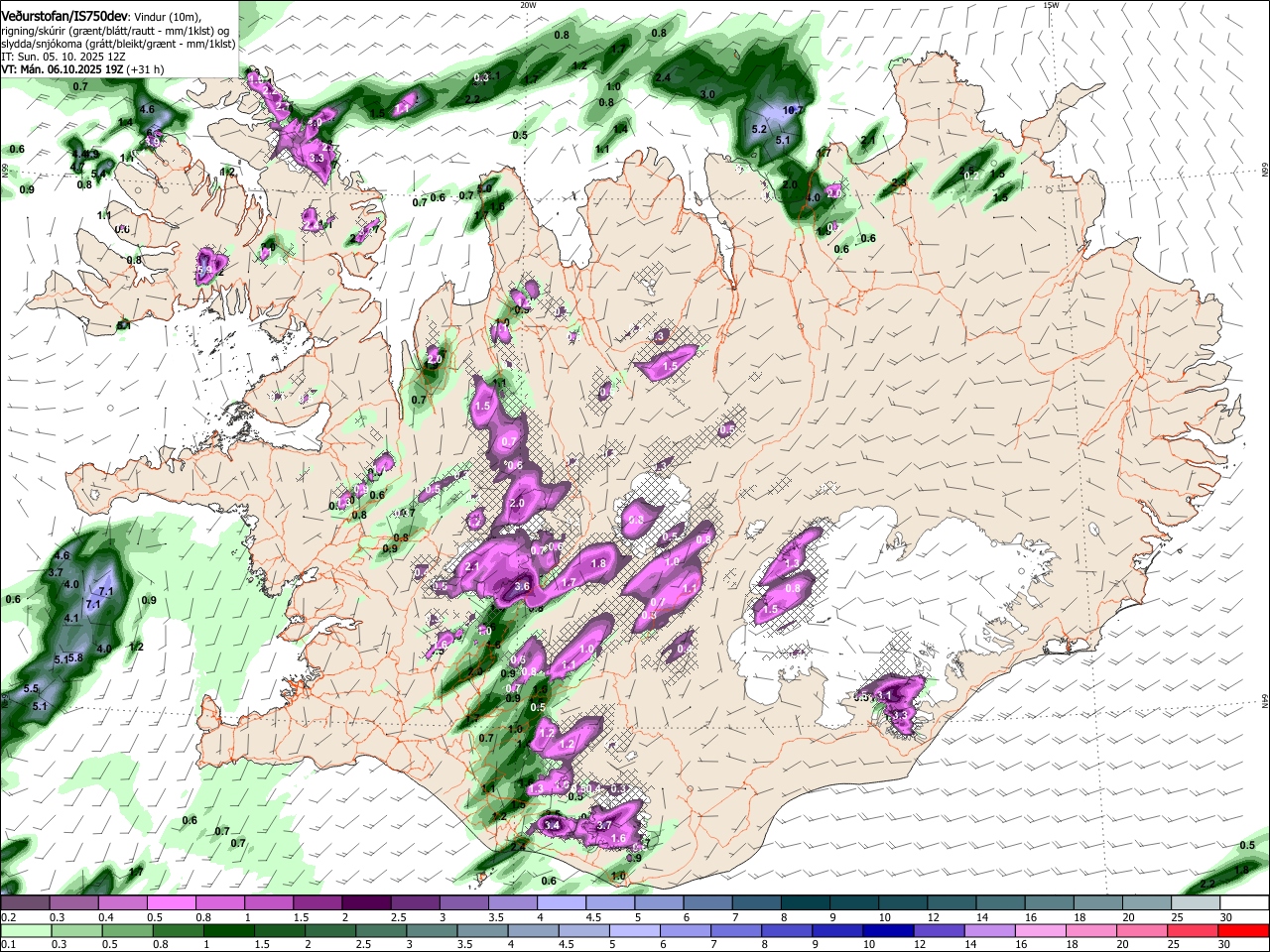Click the 3.4 snowfall value near the south coast

[x=553, y=825]
